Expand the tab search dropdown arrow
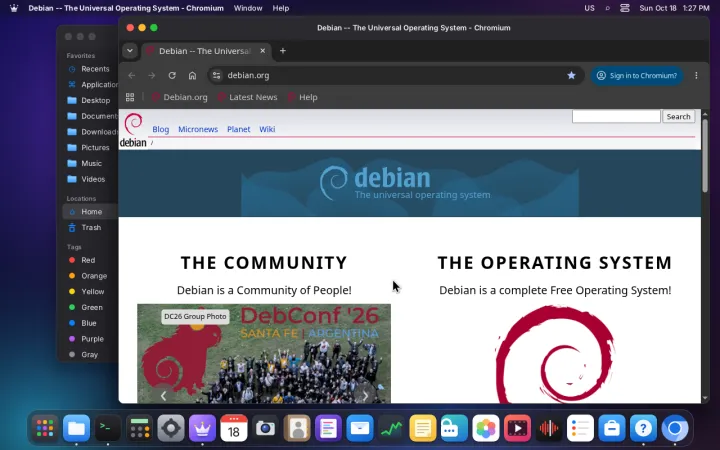Image resolution: width=720 pixels, height=450 pixels. point(130,51)
